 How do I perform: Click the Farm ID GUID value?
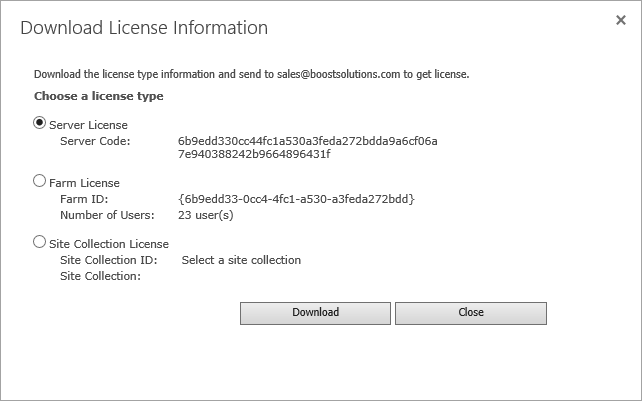tap(295, 200)
